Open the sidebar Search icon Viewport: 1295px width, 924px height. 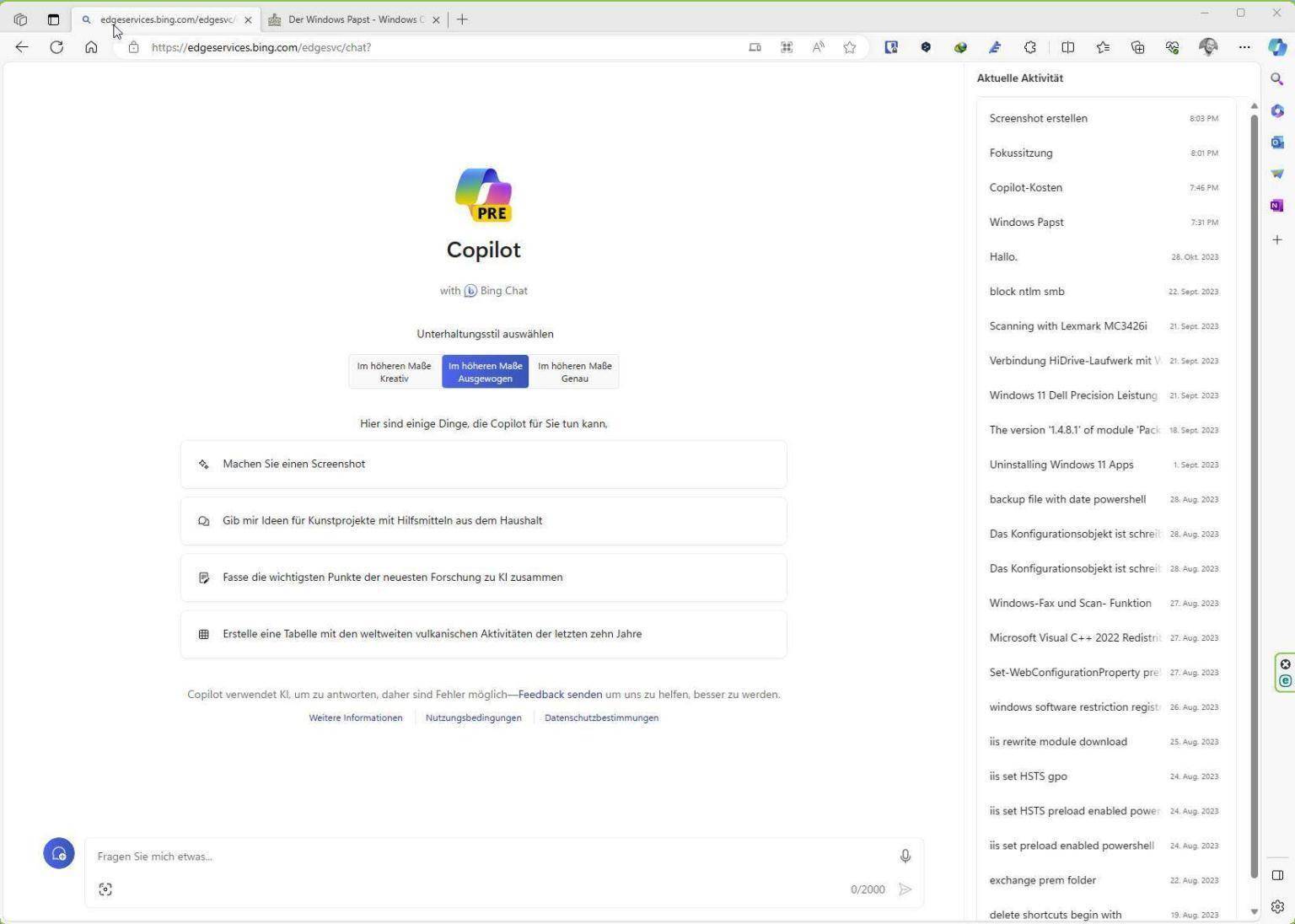pos(1276,78)
